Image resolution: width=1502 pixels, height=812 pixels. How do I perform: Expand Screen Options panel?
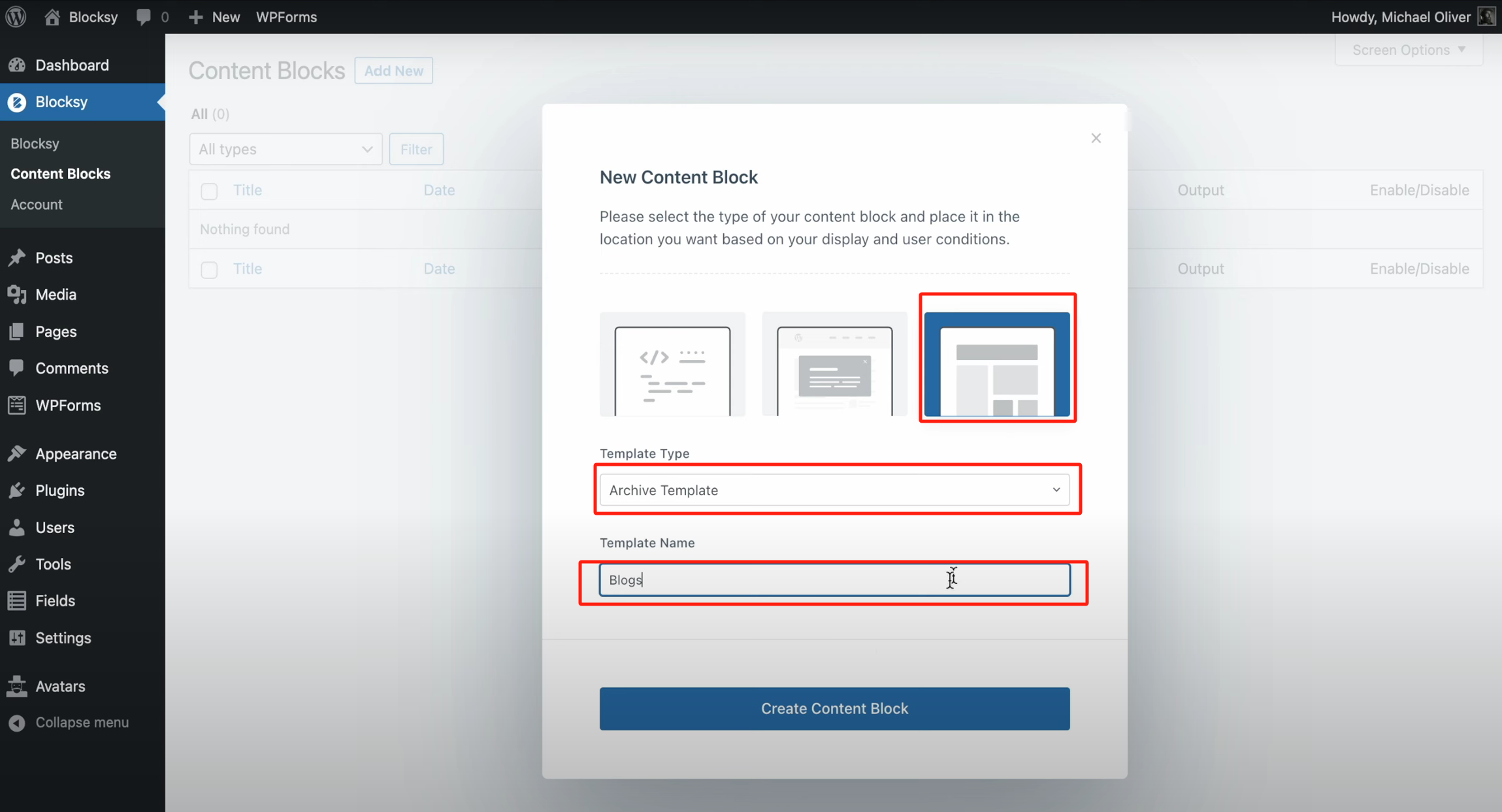[1409, 50]
